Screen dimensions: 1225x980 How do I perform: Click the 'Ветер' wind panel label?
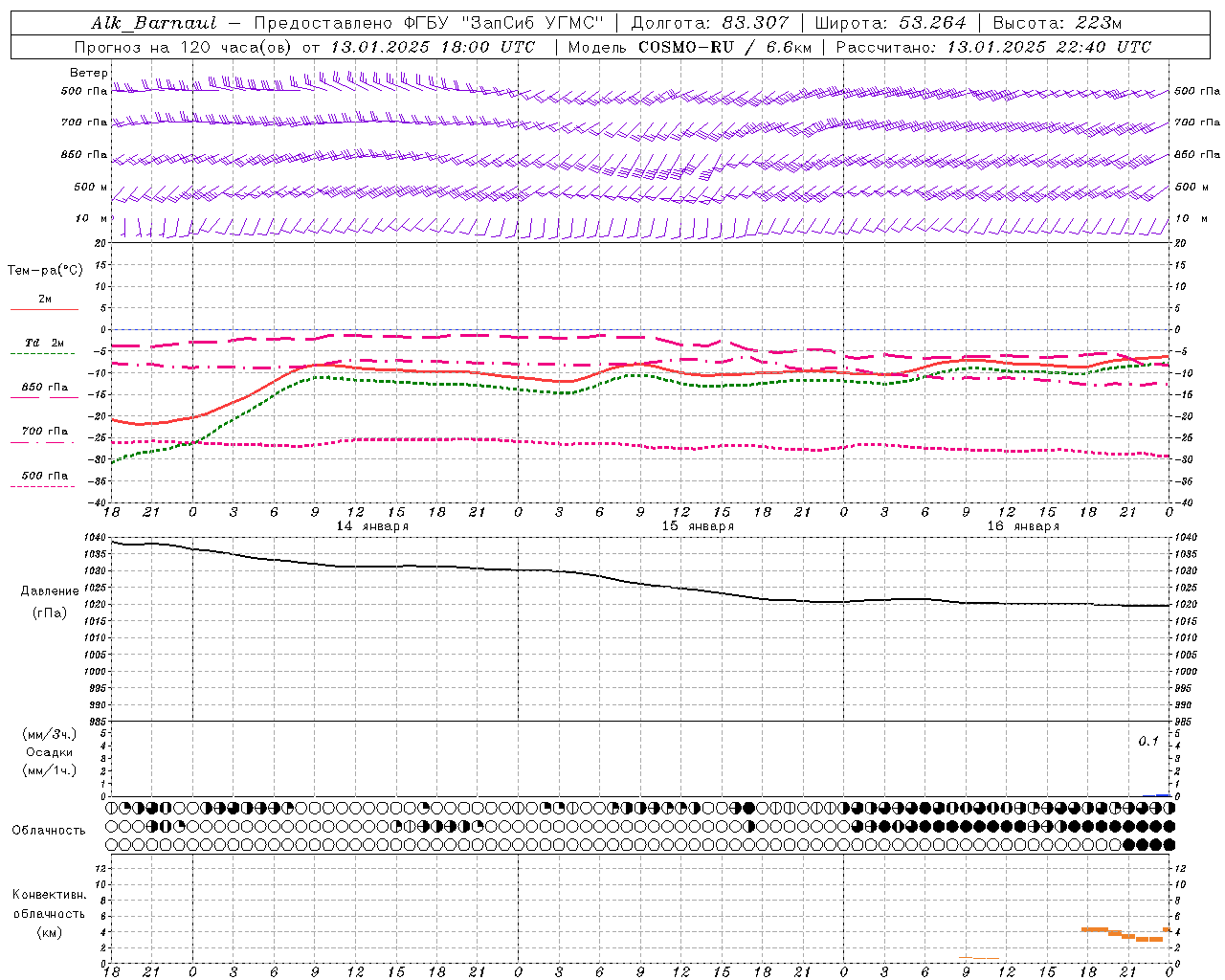[x=89, y=73]
